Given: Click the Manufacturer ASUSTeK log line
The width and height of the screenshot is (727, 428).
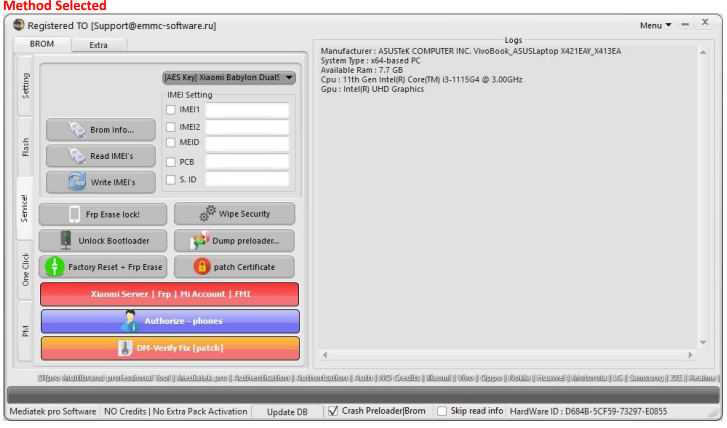Looking at the screenshot, I should 471,51.
